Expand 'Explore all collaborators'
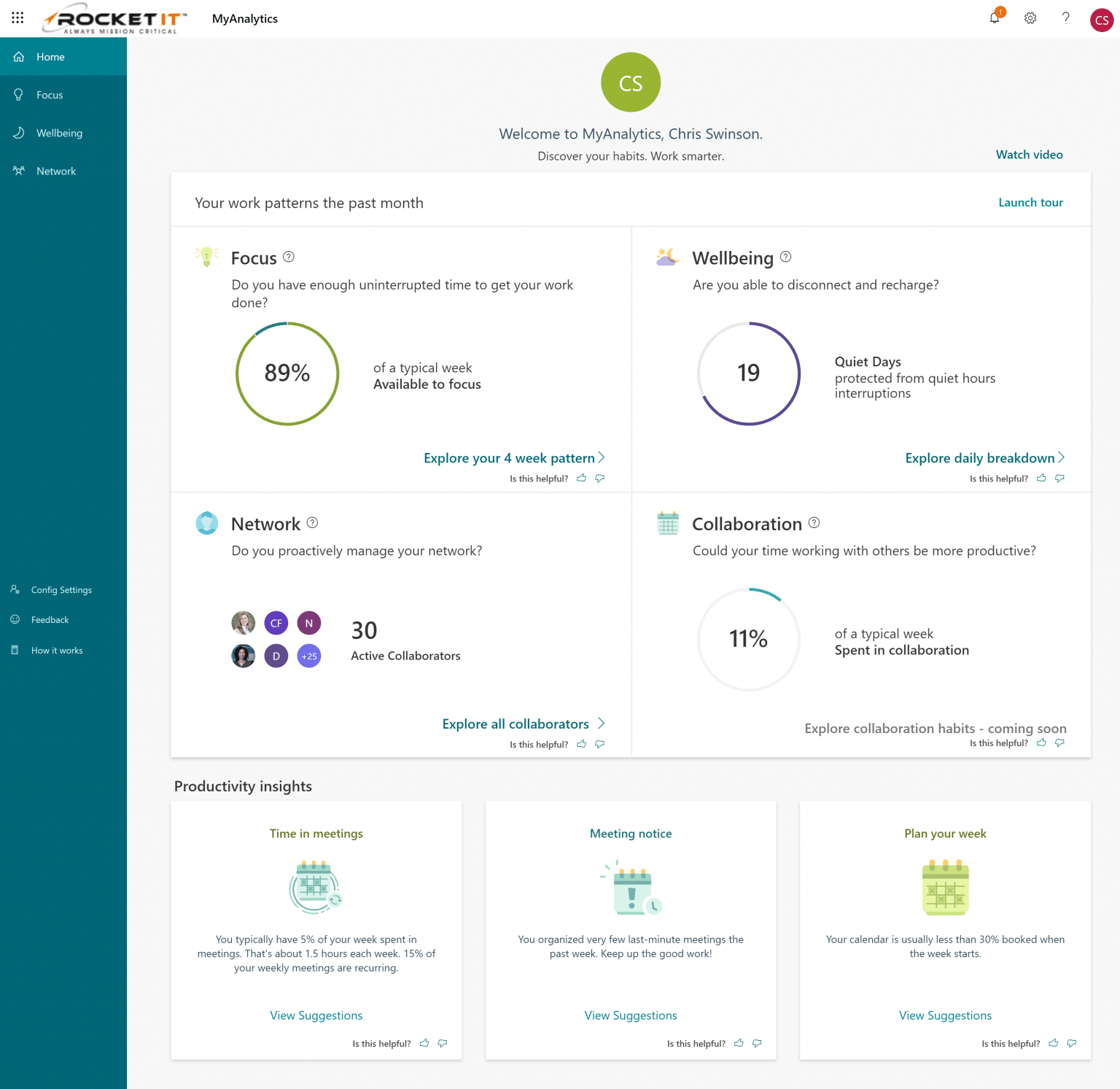1120x1089 pixels. tap(516, 724)
